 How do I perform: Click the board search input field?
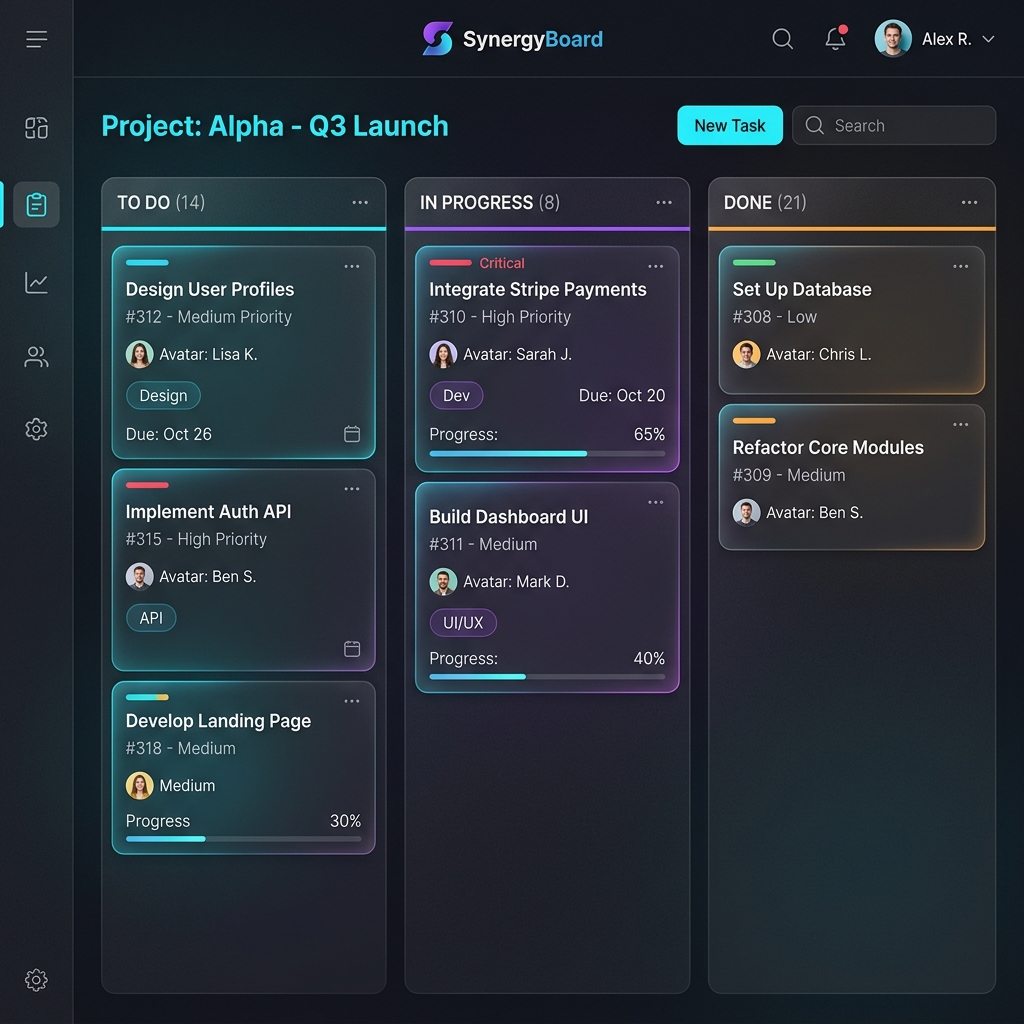pyautogui.click(x=893, y=125)
